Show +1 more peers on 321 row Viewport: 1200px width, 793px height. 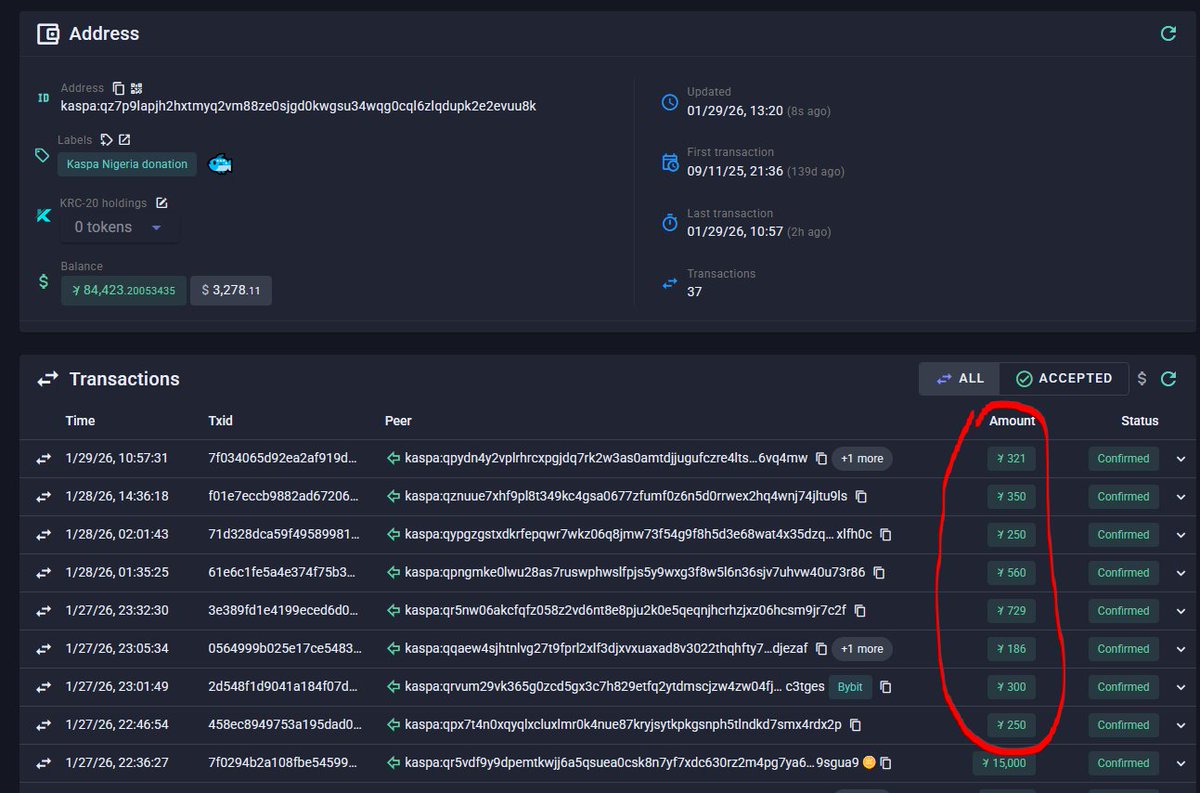coord(862,459)
